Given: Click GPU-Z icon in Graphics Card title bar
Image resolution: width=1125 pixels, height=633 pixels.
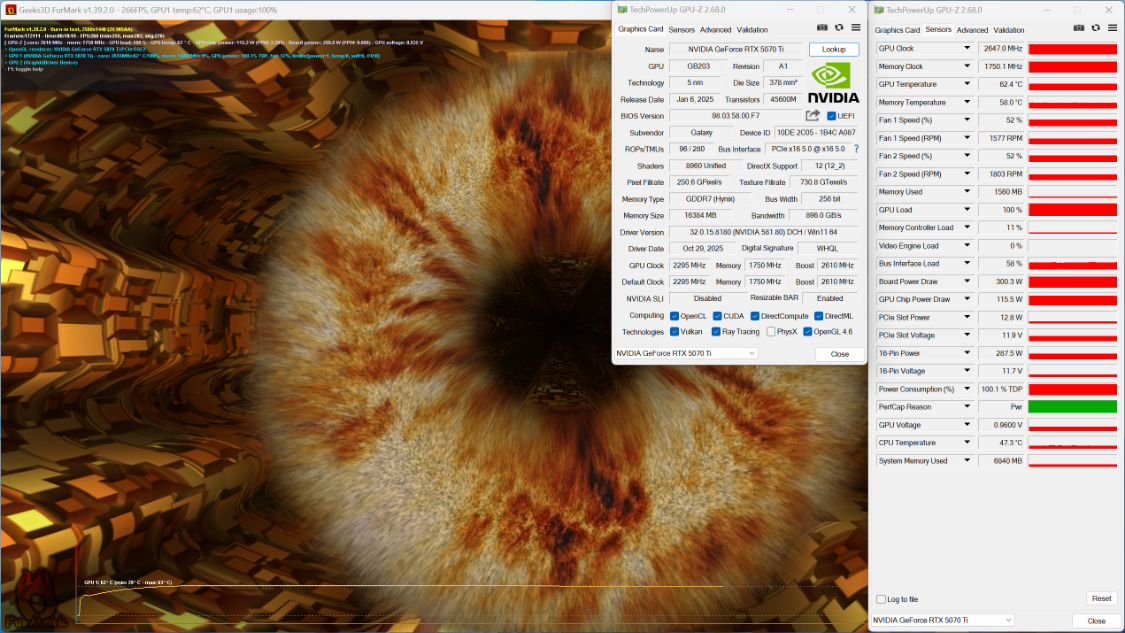Looking at the screenshot, I should click(622, 10).
